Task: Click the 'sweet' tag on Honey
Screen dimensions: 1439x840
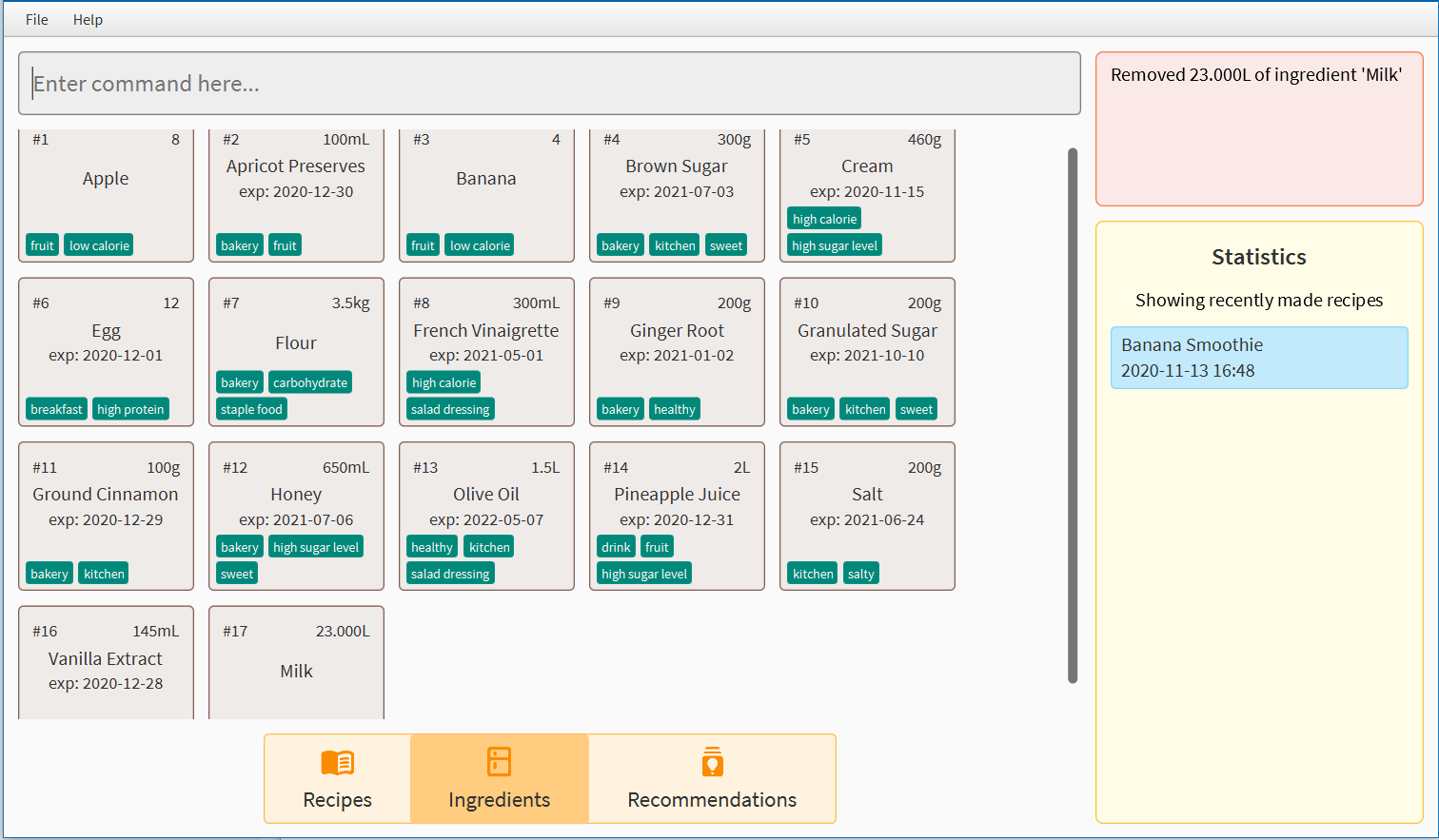Action: tap(237, 574)
